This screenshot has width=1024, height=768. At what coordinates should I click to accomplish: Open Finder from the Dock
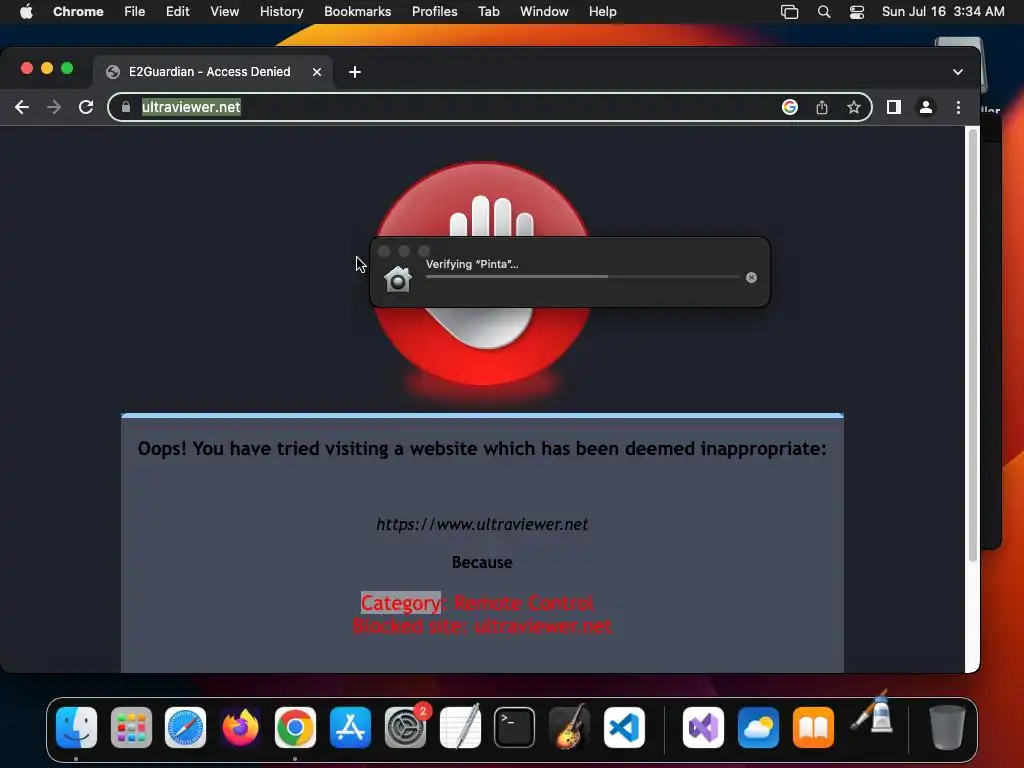(x=76, y=727)
